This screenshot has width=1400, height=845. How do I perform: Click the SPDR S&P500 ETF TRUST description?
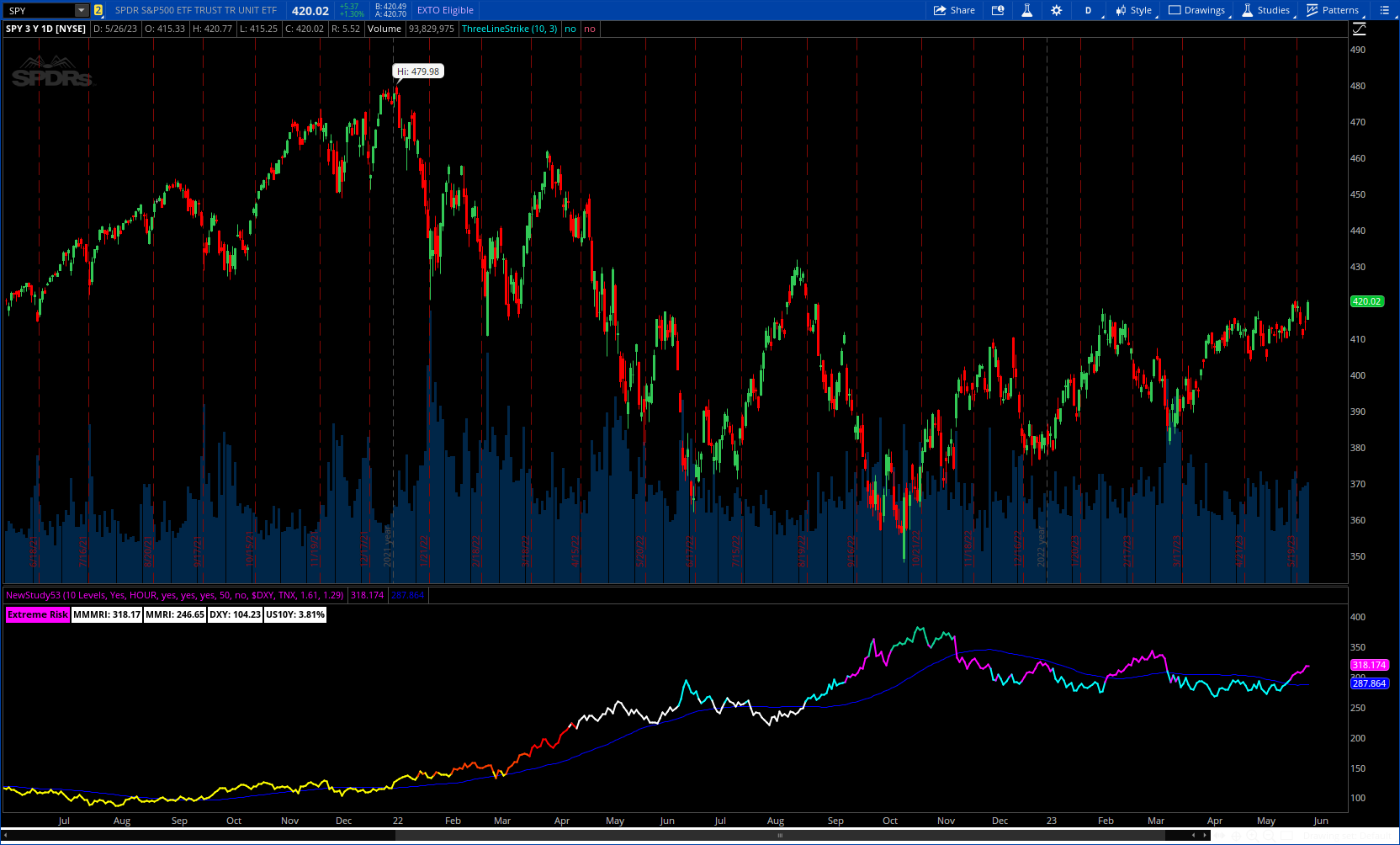(195, 10)
